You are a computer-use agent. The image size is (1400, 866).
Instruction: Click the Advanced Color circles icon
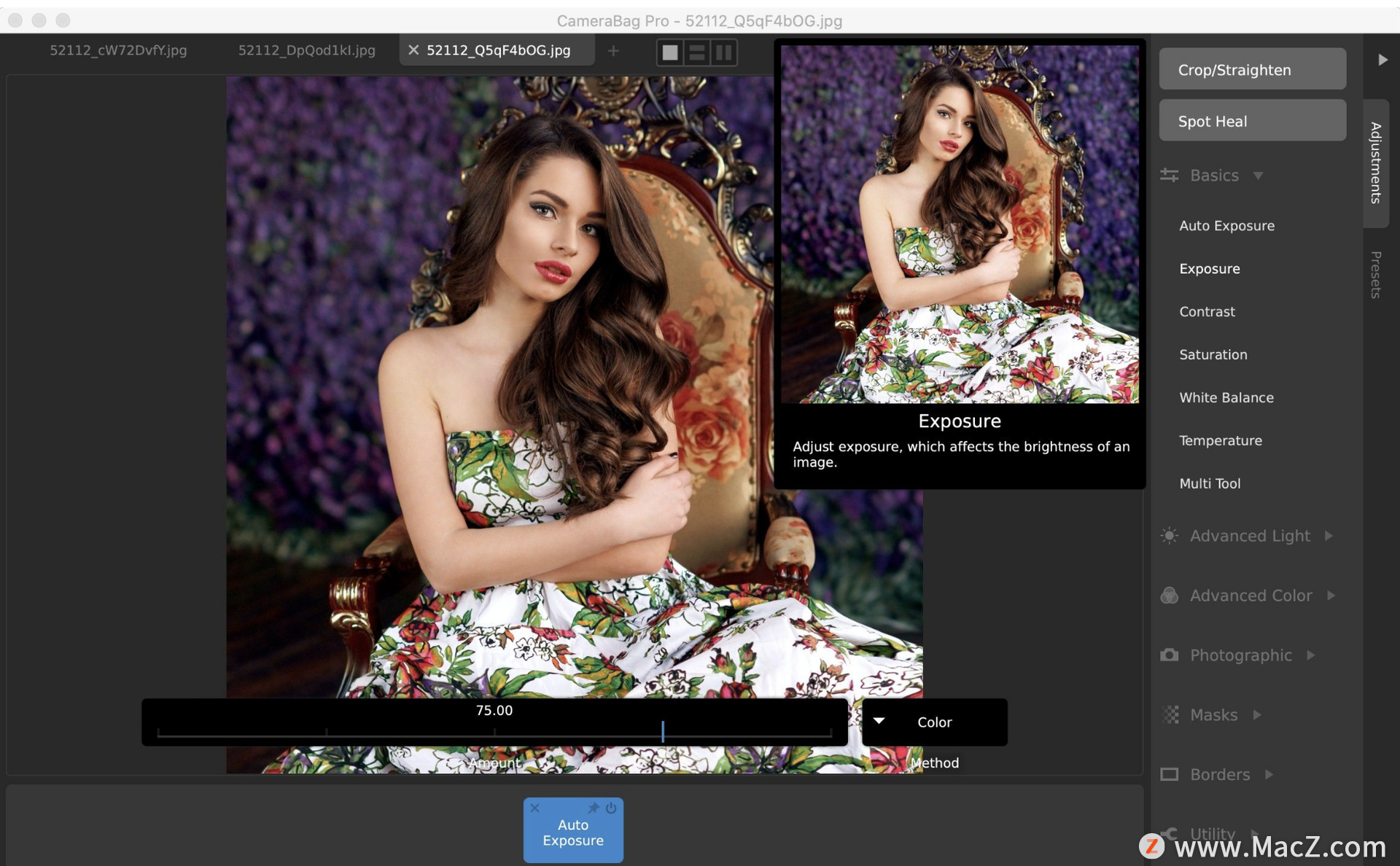coord(1169,596)
